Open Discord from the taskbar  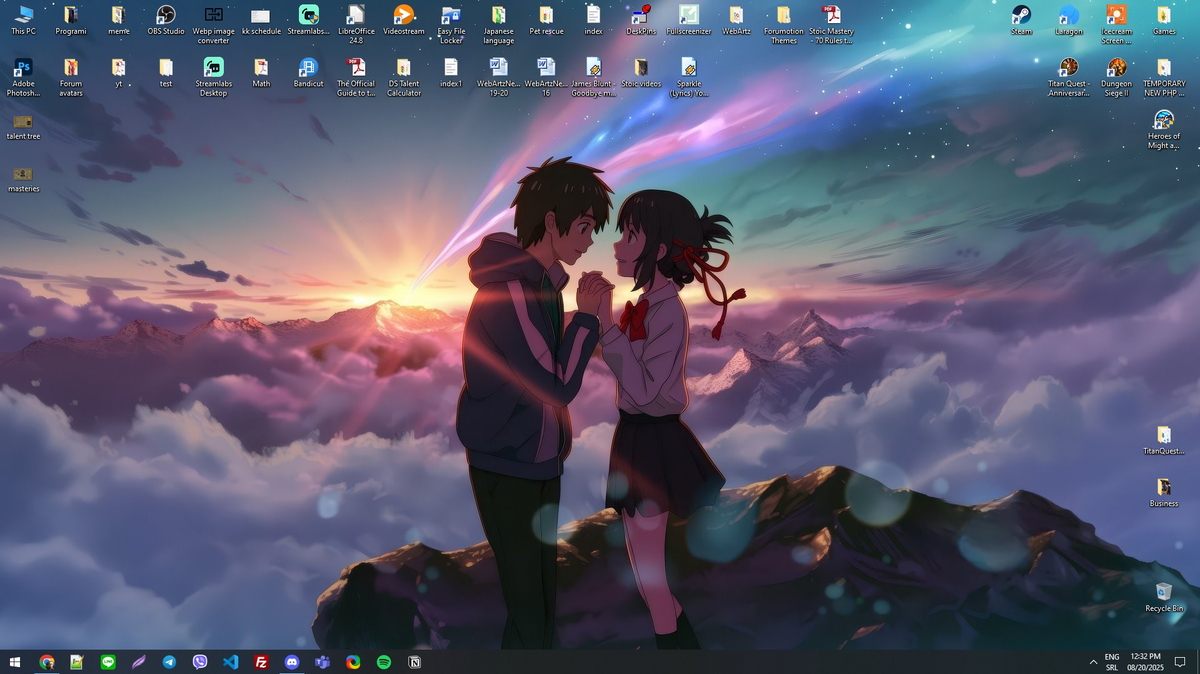click(291, 662)
